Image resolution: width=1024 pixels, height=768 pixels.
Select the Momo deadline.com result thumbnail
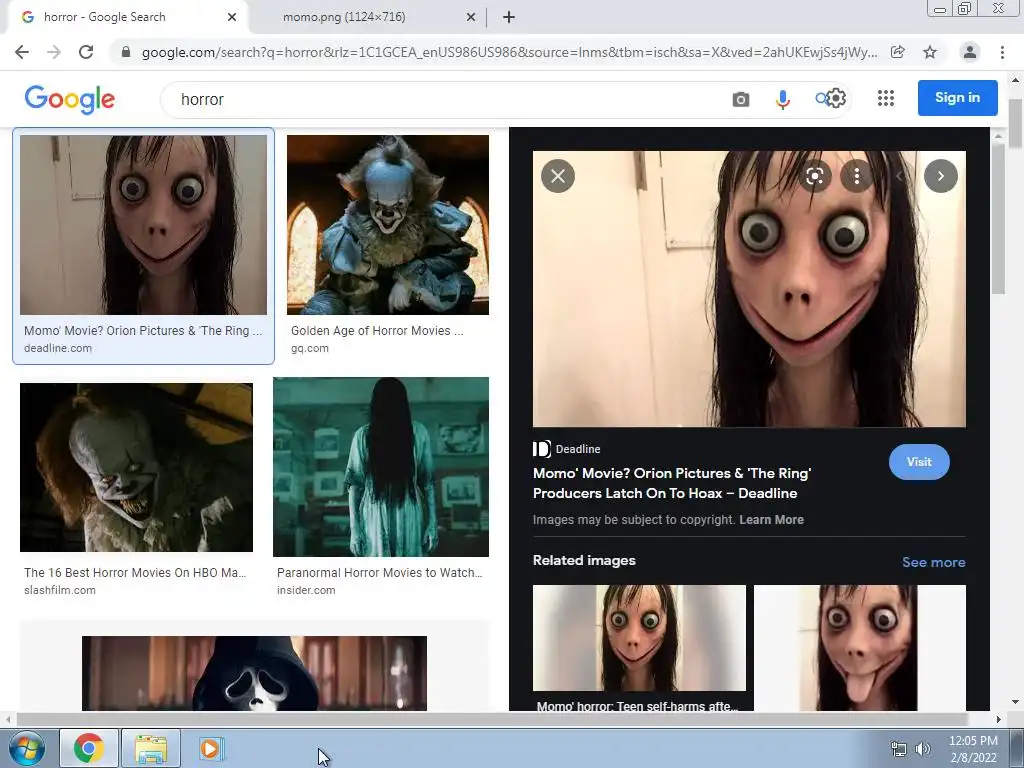point(143,225)
